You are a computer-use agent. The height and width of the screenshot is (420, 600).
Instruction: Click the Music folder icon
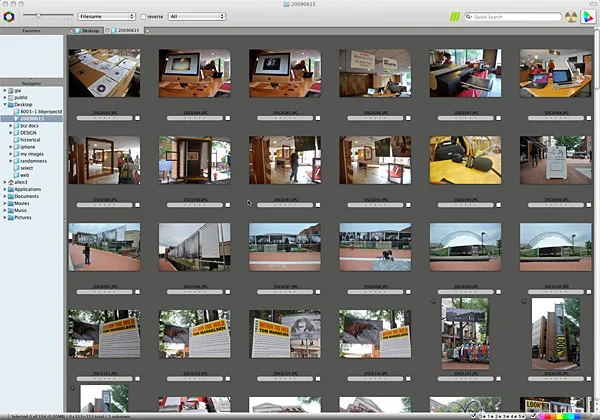click(x=11, y=210)
